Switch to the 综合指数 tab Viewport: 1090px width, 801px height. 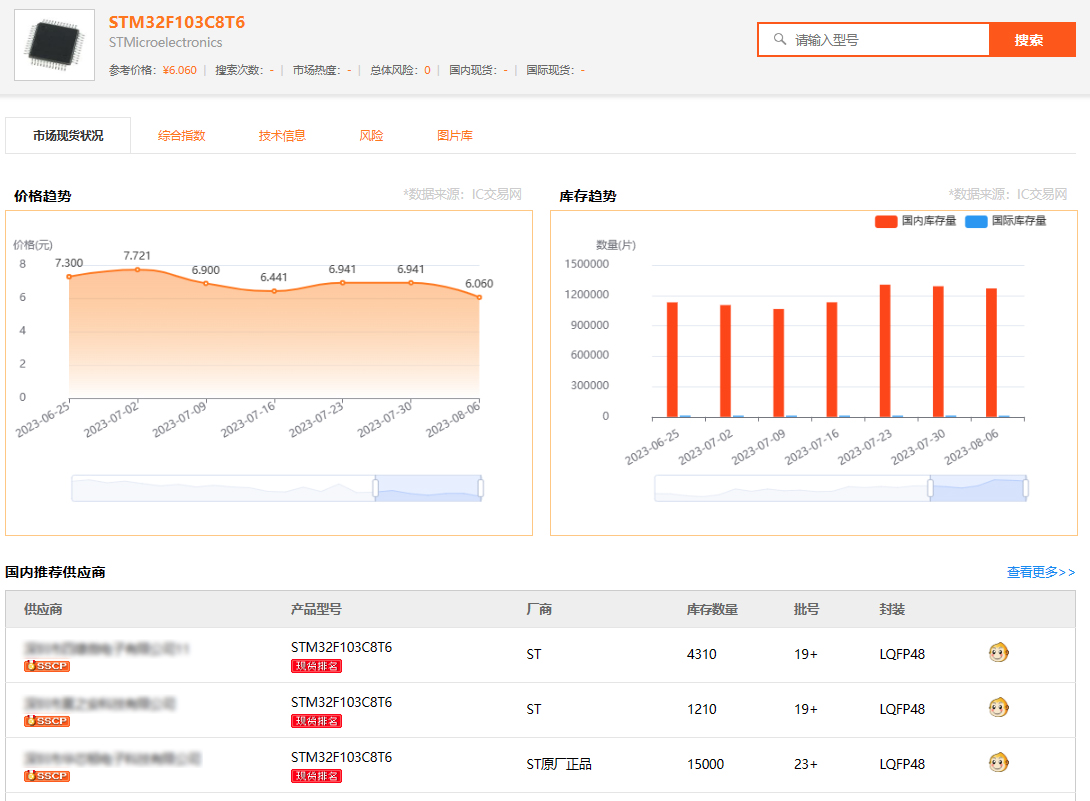181,136
